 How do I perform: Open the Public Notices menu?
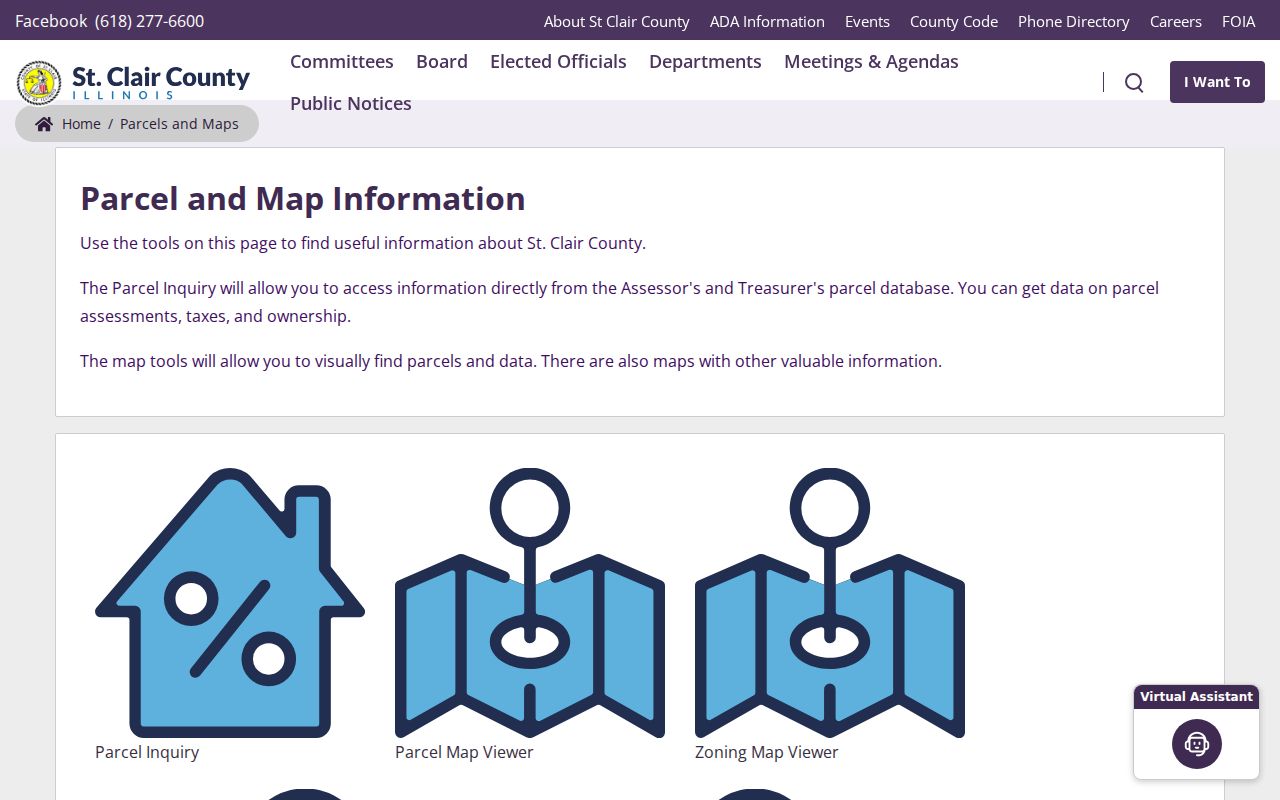click(x=351, y=103)
